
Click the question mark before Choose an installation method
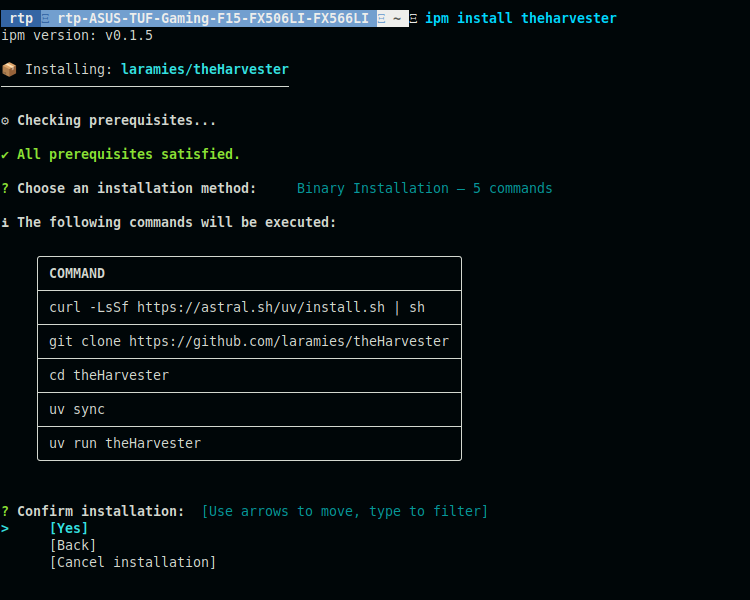pos(5,189)
